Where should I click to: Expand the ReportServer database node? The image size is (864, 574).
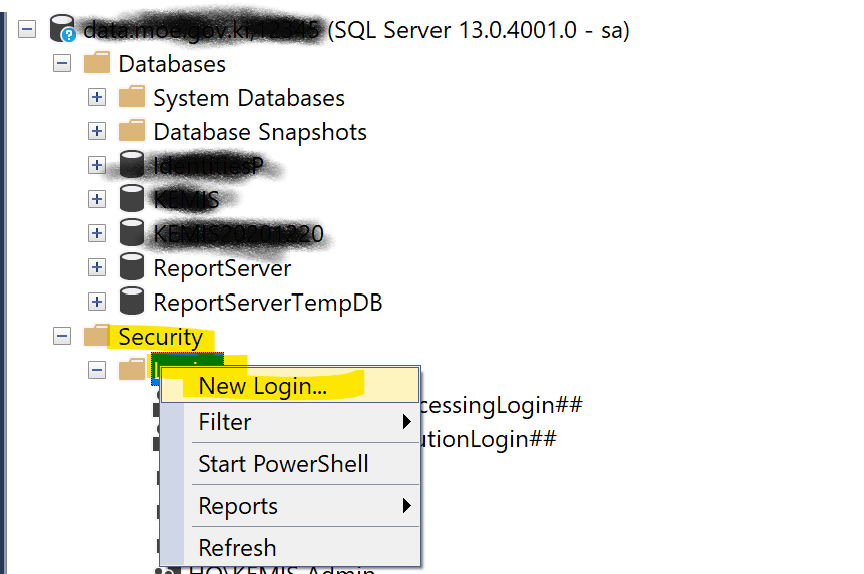point(97,268)
